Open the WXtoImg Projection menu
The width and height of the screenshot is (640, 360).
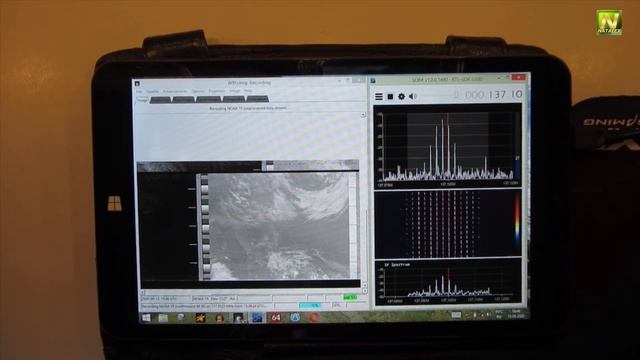click(x=217, y=91)
